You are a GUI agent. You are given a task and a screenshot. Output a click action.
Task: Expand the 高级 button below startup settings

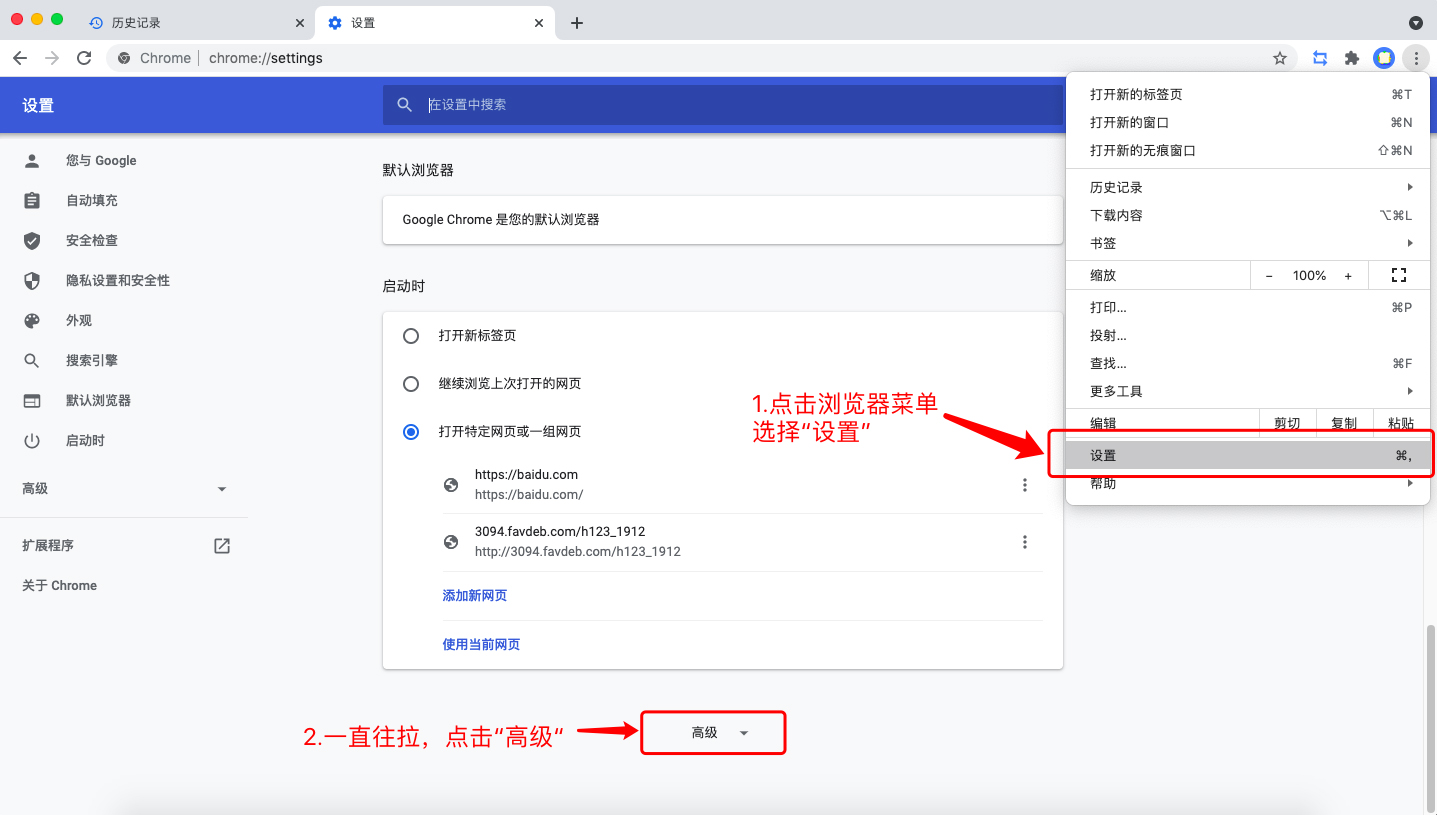(712, 732)
